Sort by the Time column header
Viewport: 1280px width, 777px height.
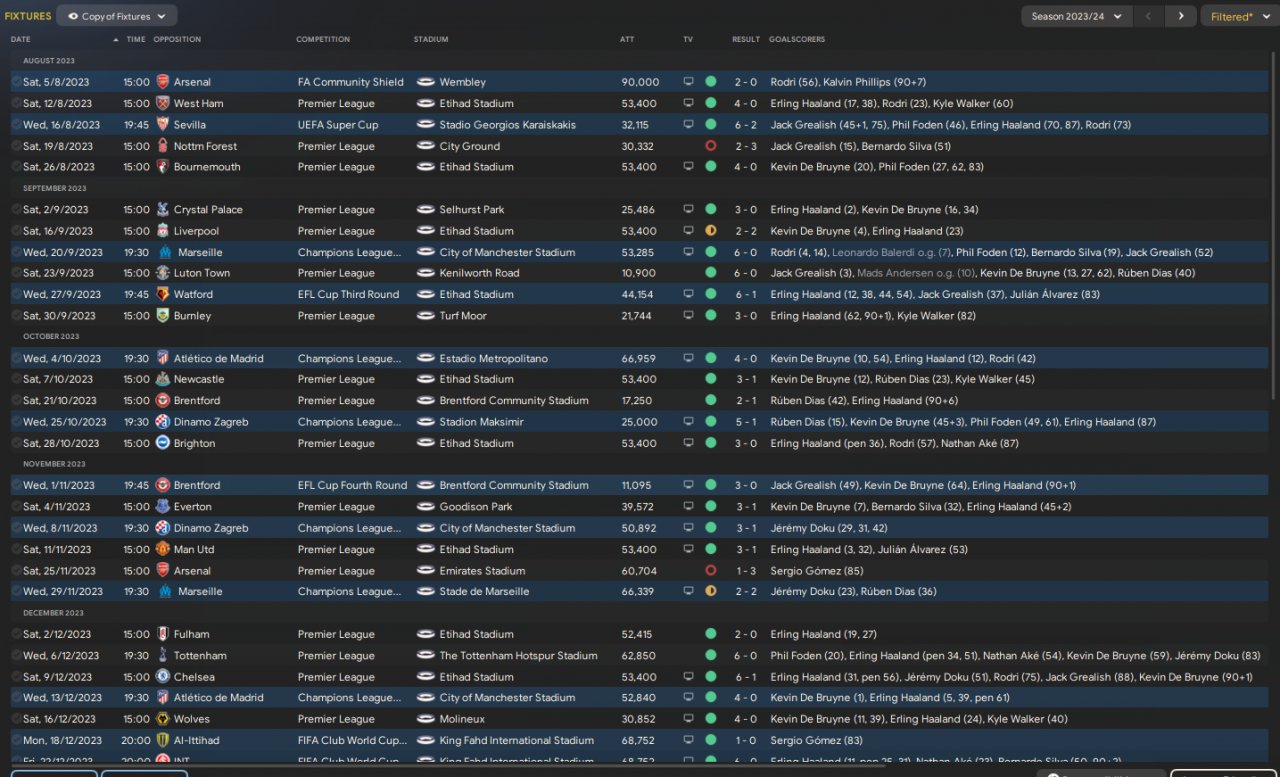point(136,40)
